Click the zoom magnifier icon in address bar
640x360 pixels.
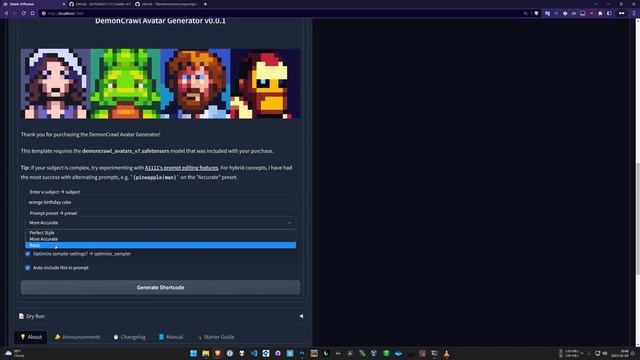coord(525,13)
